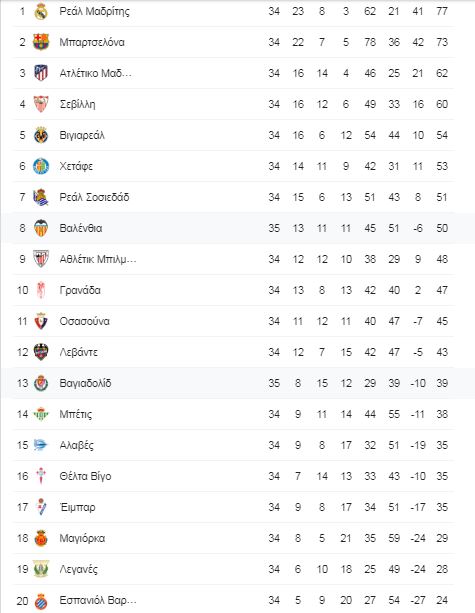Click the Athletic Bilbao striped badge
Viewport: 475px width, 613px height.
41,259
